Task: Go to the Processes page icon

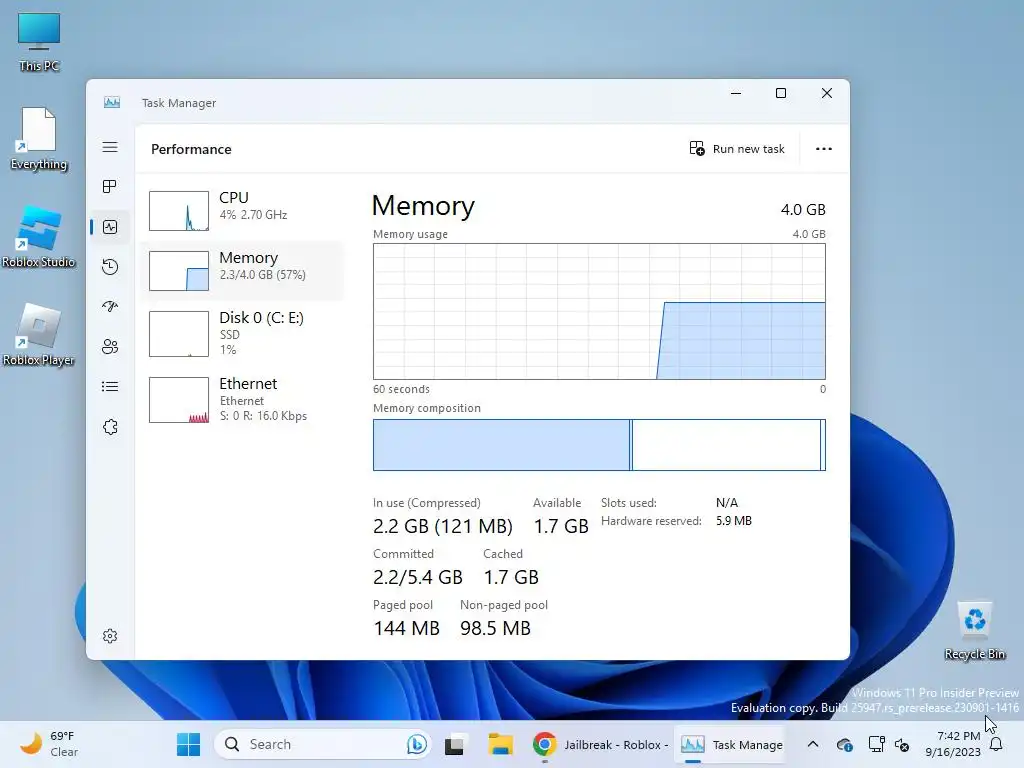Action: (110, 187)
